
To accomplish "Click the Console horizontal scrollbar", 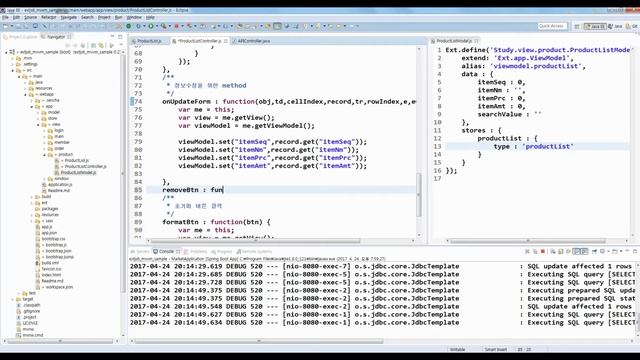I will pyautogui.click(x=260, y=341).
